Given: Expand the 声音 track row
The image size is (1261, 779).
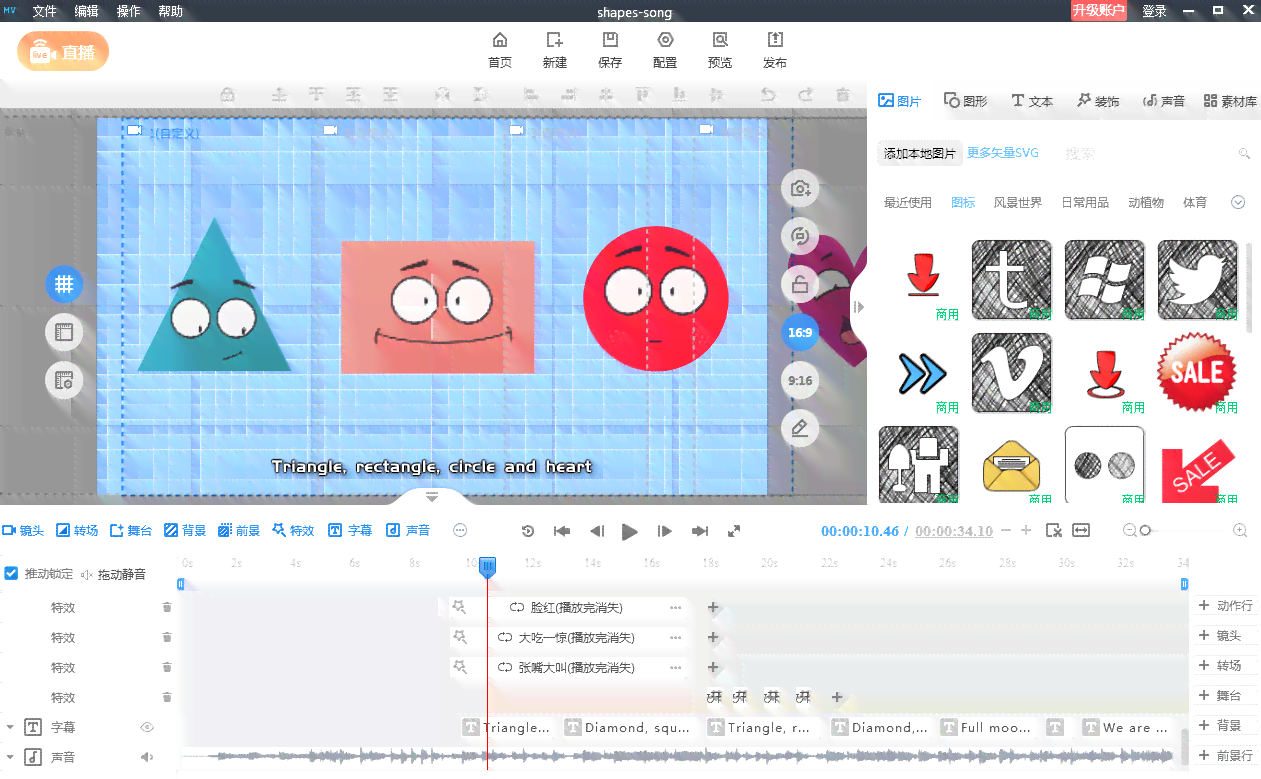Looking at the screenshot, I should pos(10,757).
